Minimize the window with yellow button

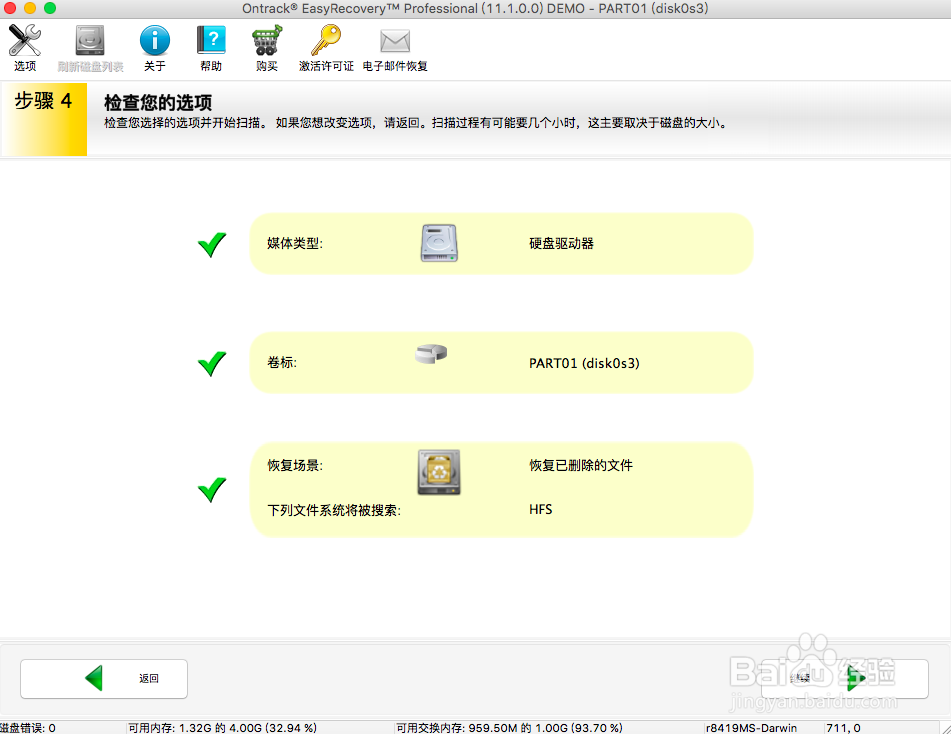coord(30,8)
